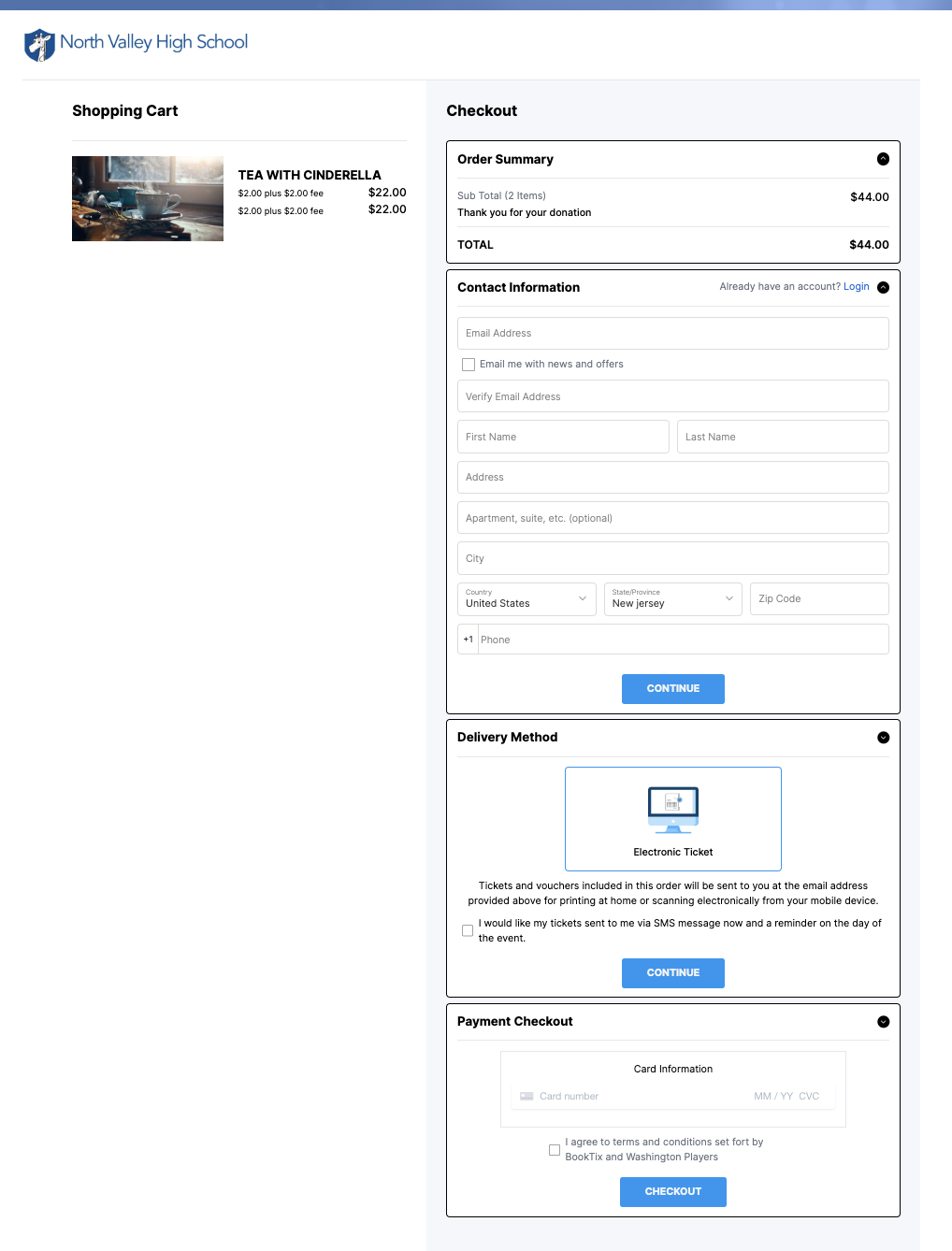Click the North Valley High School shield logo
Image resolution: width=952 pixels, height=1251 pixels.
39,44
